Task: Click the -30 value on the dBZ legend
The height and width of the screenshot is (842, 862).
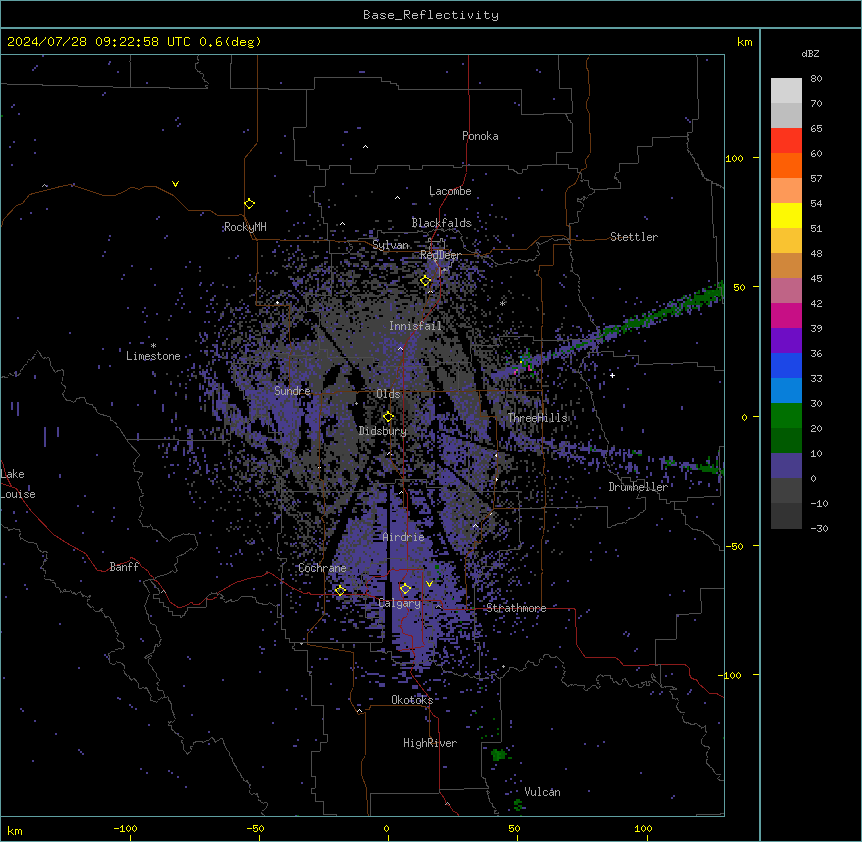Action: click(x=819, y=528)
